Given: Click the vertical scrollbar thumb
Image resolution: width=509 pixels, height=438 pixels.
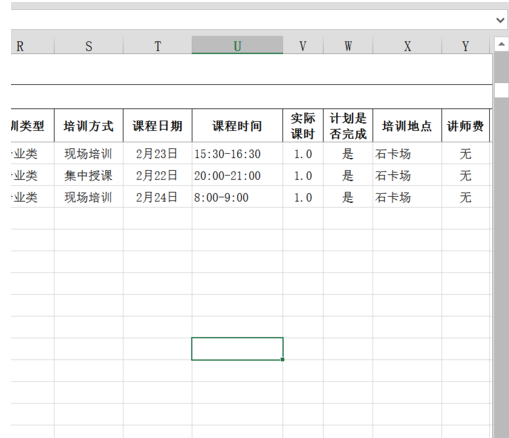Looking at the screenshot, I should 501,91.
